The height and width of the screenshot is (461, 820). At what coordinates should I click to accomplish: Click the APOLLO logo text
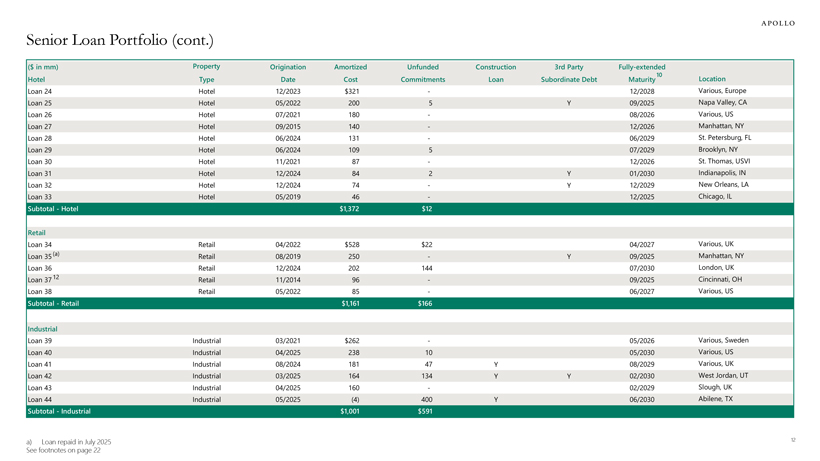coord(778,23)
